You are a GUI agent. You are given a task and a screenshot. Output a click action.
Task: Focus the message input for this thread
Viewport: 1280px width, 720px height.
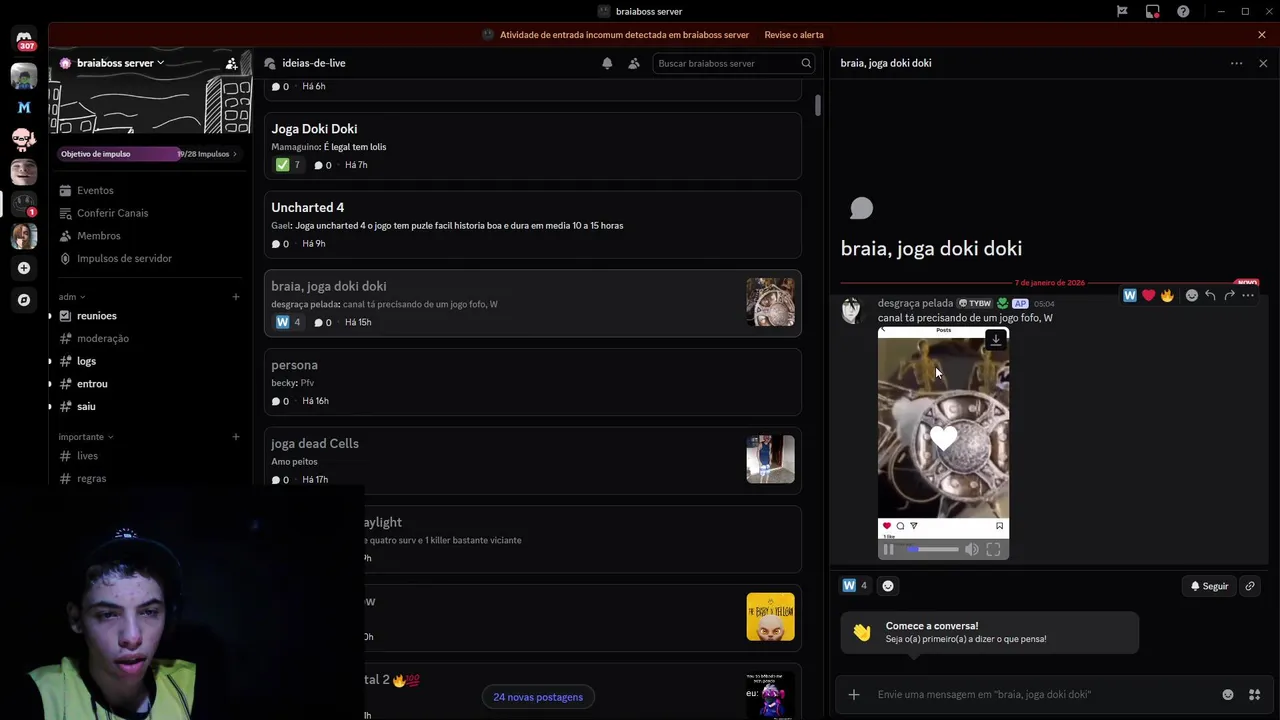(1040, 694)
